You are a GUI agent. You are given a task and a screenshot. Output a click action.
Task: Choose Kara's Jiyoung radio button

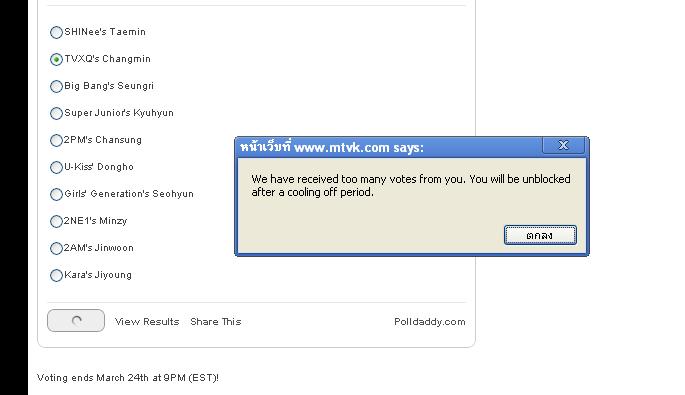pos(56,276)
